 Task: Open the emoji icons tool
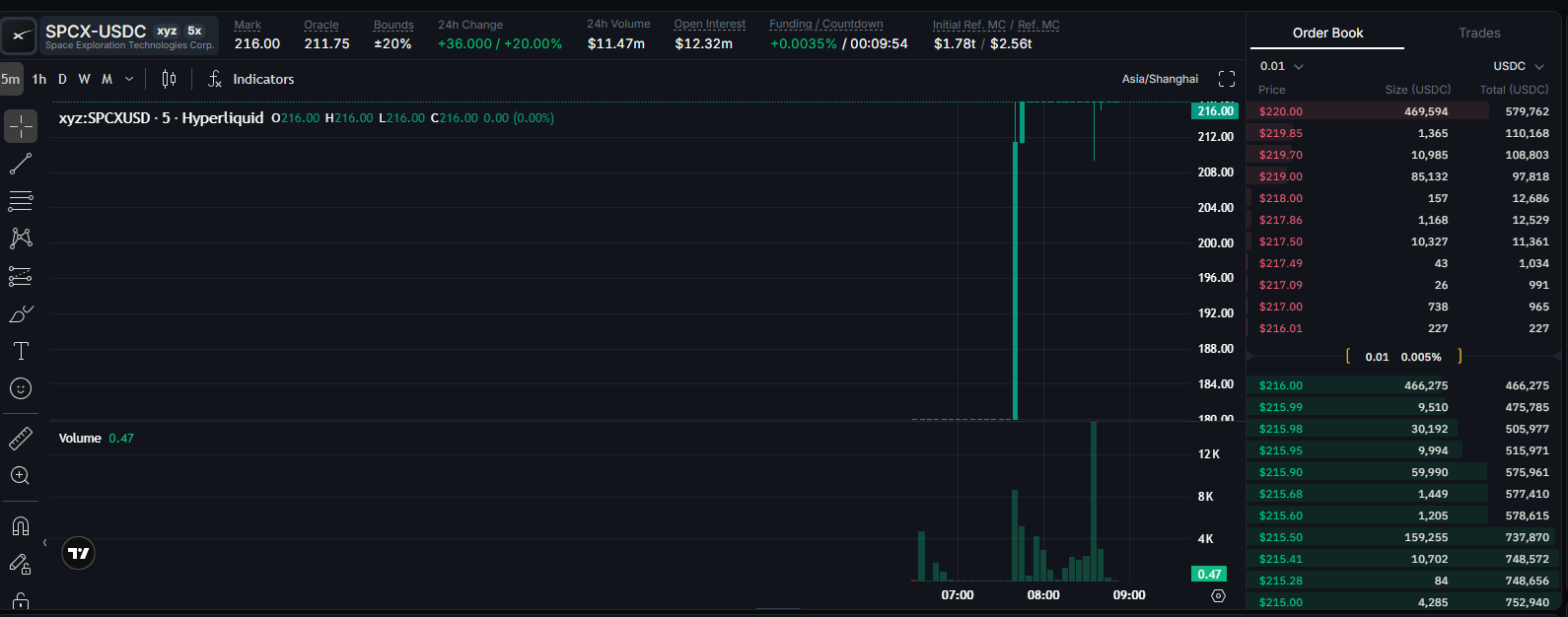[21, 388]
